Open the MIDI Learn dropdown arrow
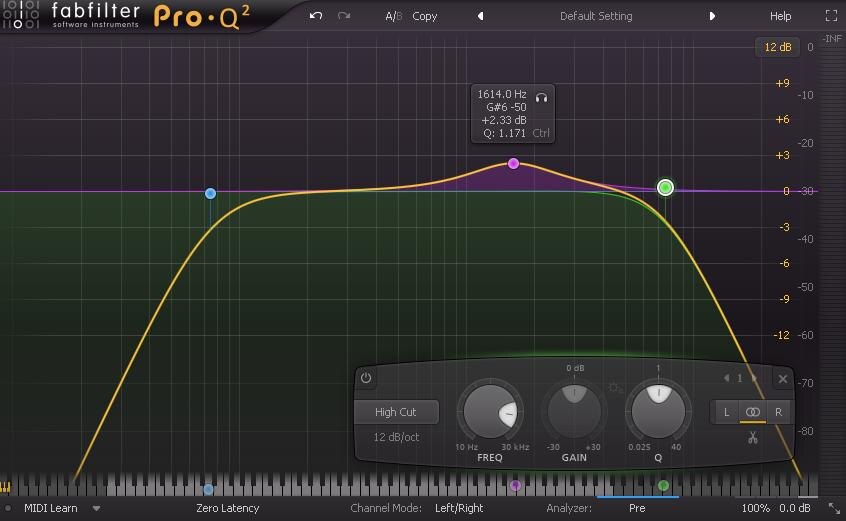 pyautogui.click(x=96, y=508)
